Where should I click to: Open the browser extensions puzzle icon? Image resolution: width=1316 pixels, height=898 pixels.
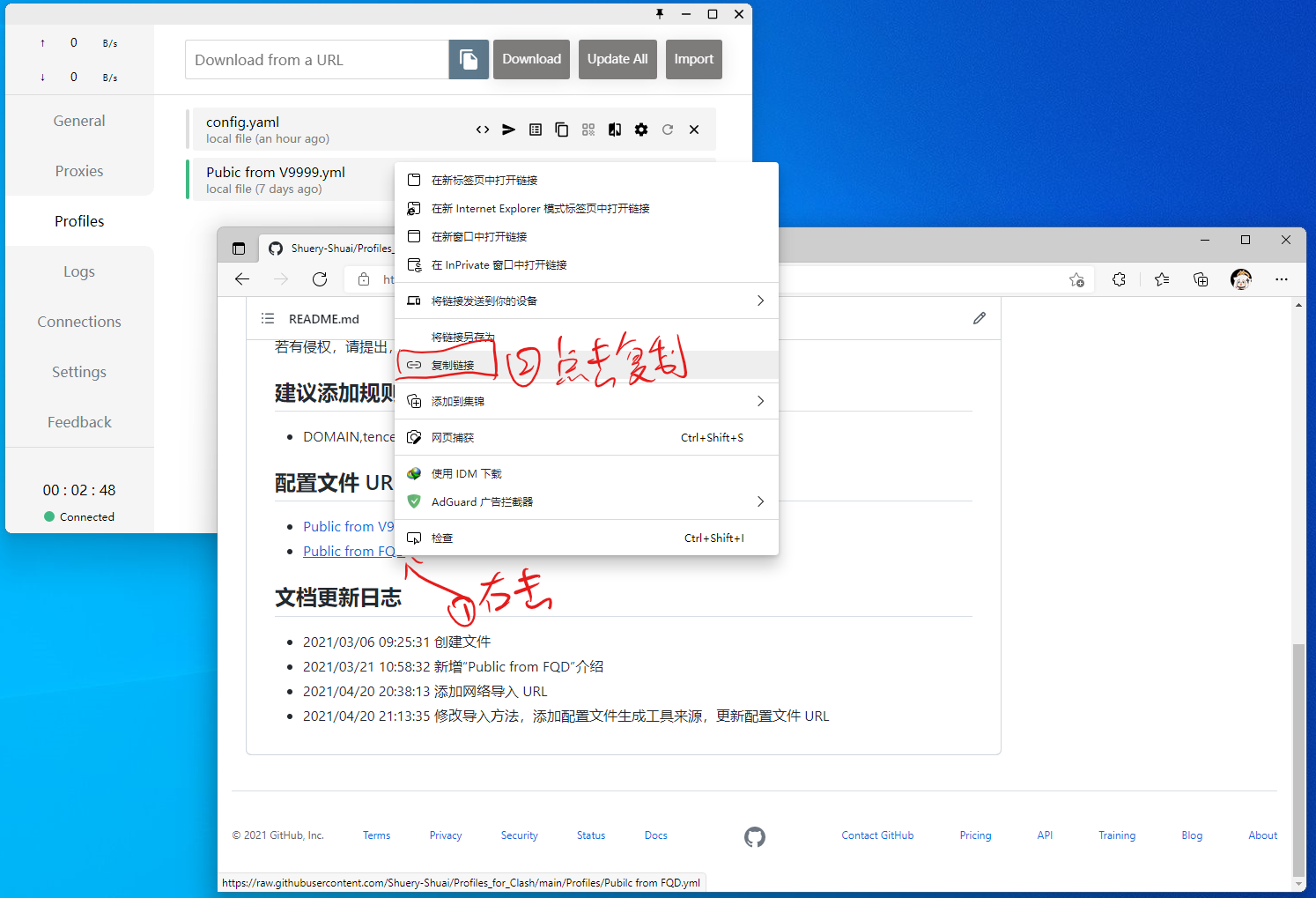(x=1119, y=279)
